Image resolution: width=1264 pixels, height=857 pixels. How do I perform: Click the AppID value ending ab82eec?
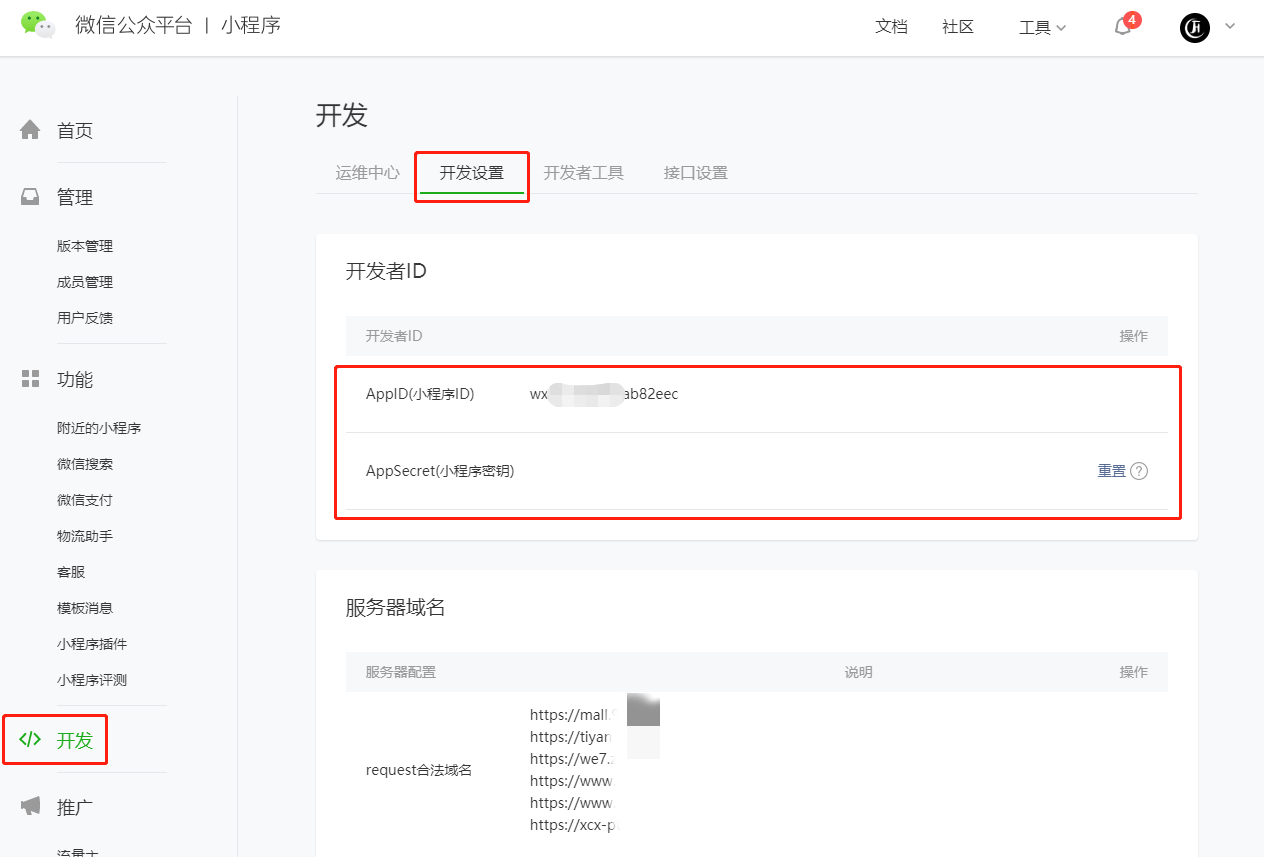[x=604, y=394]
